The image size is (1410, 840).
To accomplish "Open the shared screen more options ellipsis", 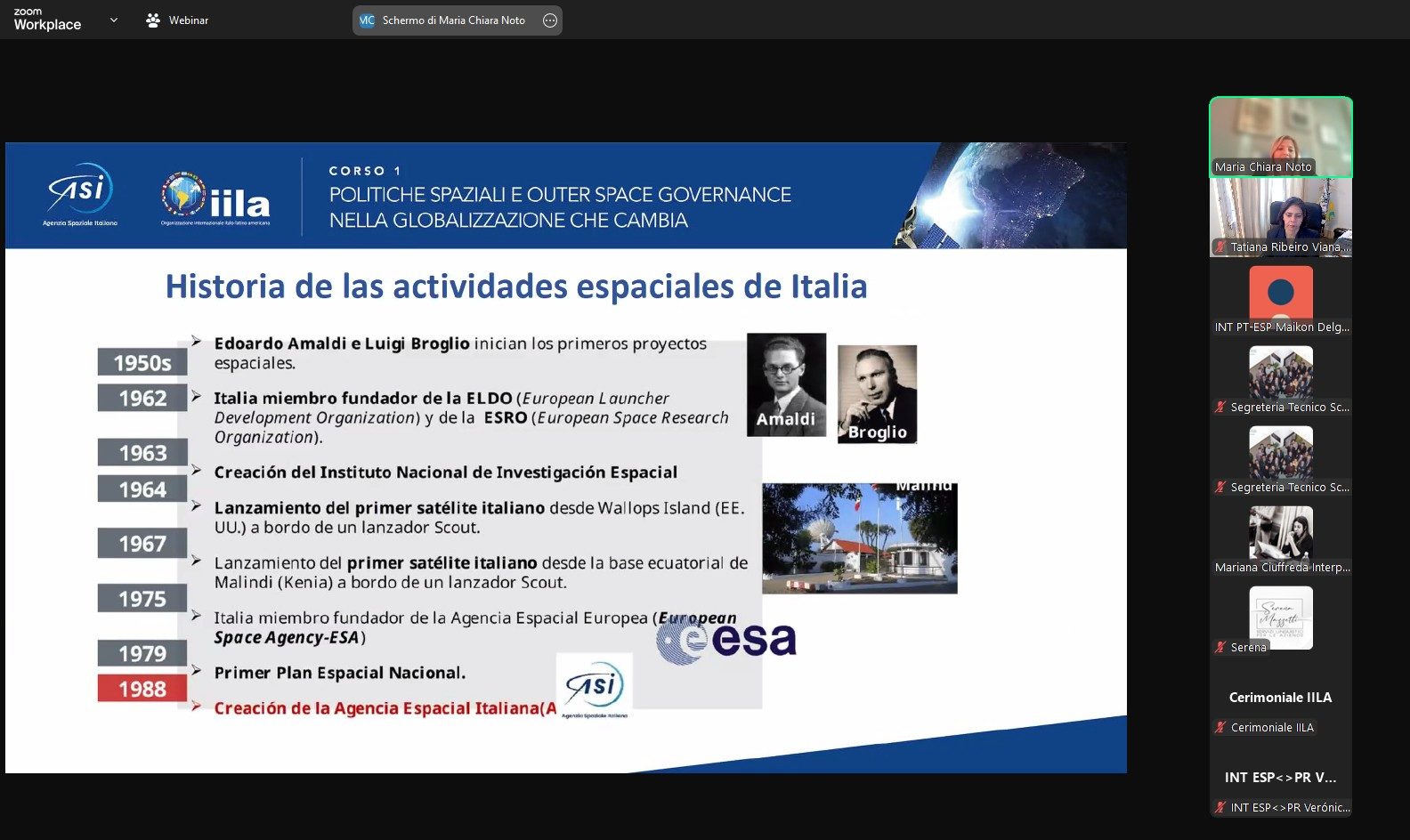I will (550, 20).
